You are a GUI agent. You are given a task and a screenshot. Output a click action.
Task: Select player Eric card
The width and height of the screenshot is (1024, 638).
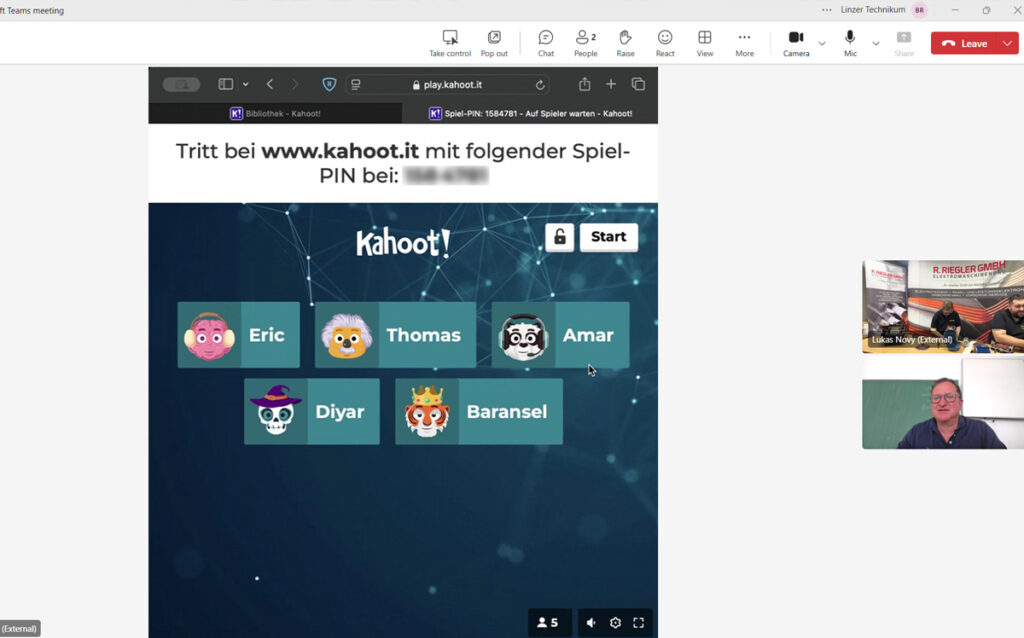point(238,334)
